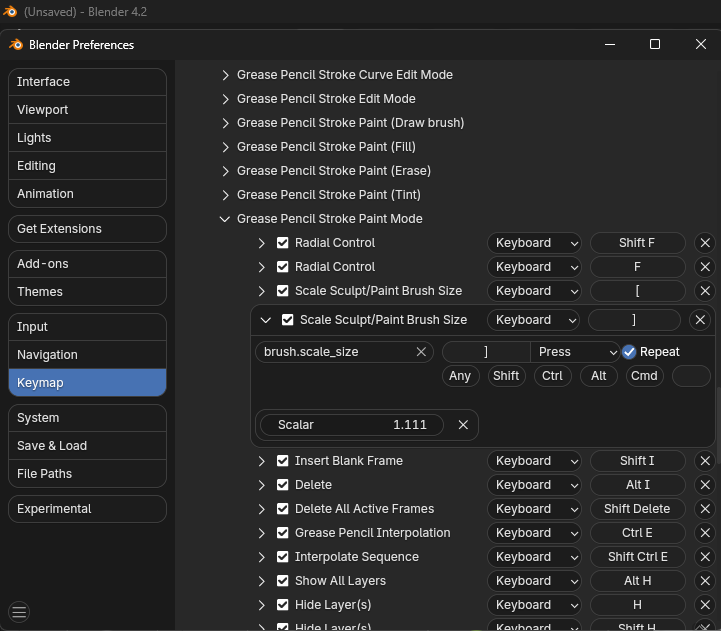Click the Ctrl modifier button
This screenshot has width=721, height=631.
point(552,376)
